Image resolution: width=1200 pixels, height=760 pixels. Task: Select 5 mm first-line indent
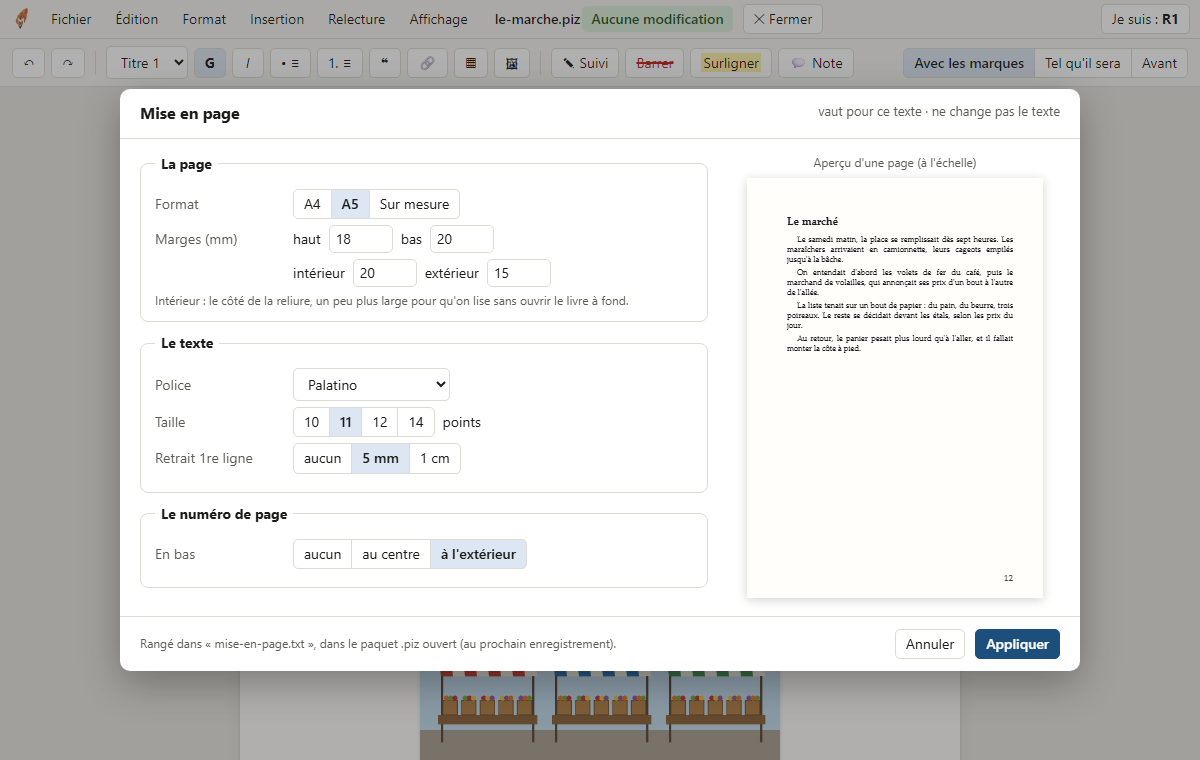point(380,458)
